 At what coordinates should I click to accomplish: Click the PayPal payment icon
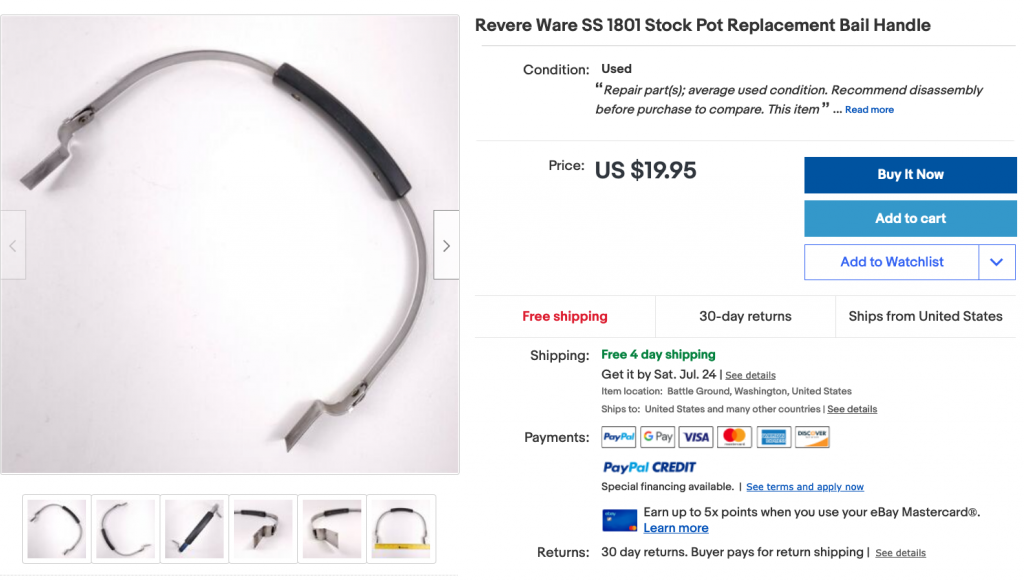[x=618, y=437]
